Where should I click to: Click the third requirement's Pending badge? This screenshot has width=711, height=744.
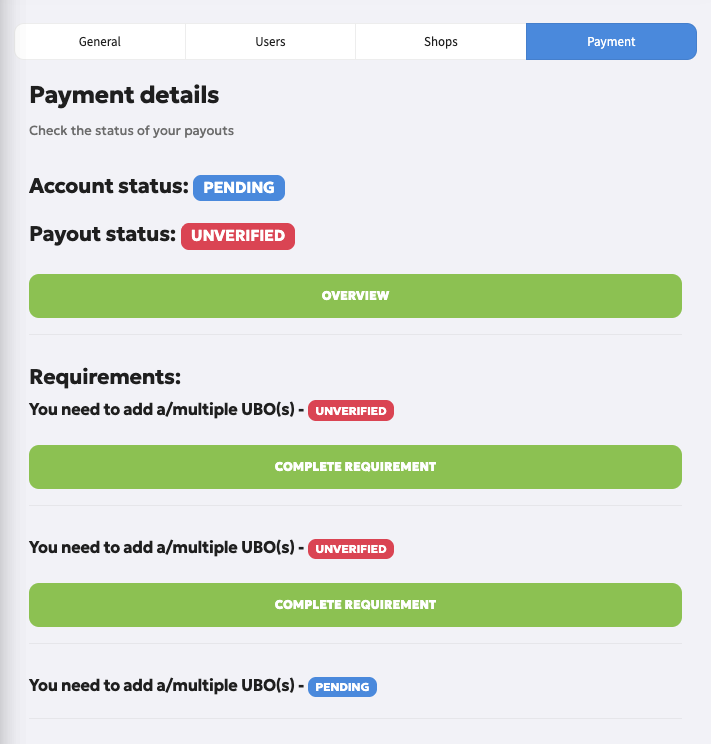point(342,686)
